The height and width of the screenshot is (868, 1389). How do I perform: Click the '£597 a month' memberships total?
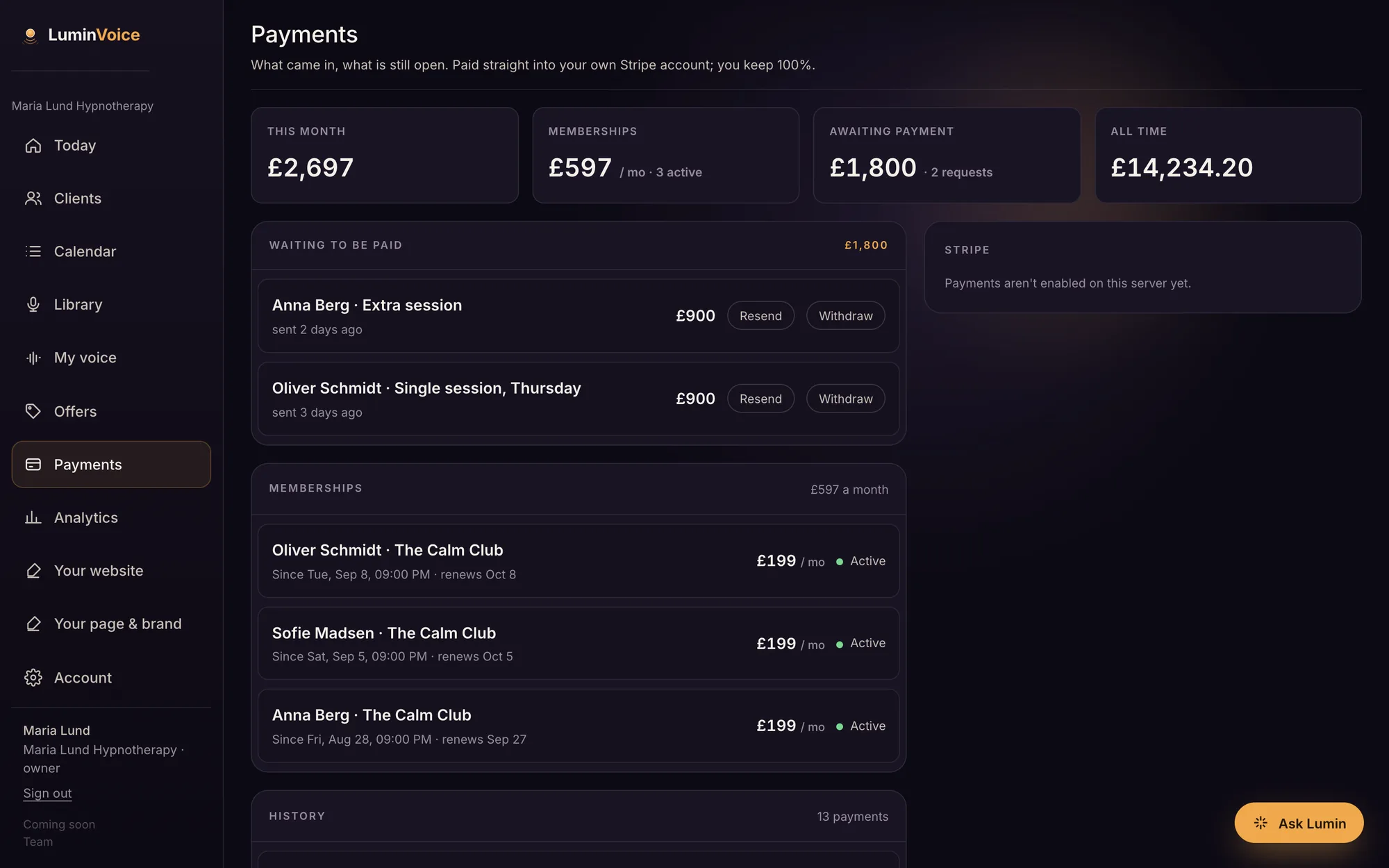(849, 490)
